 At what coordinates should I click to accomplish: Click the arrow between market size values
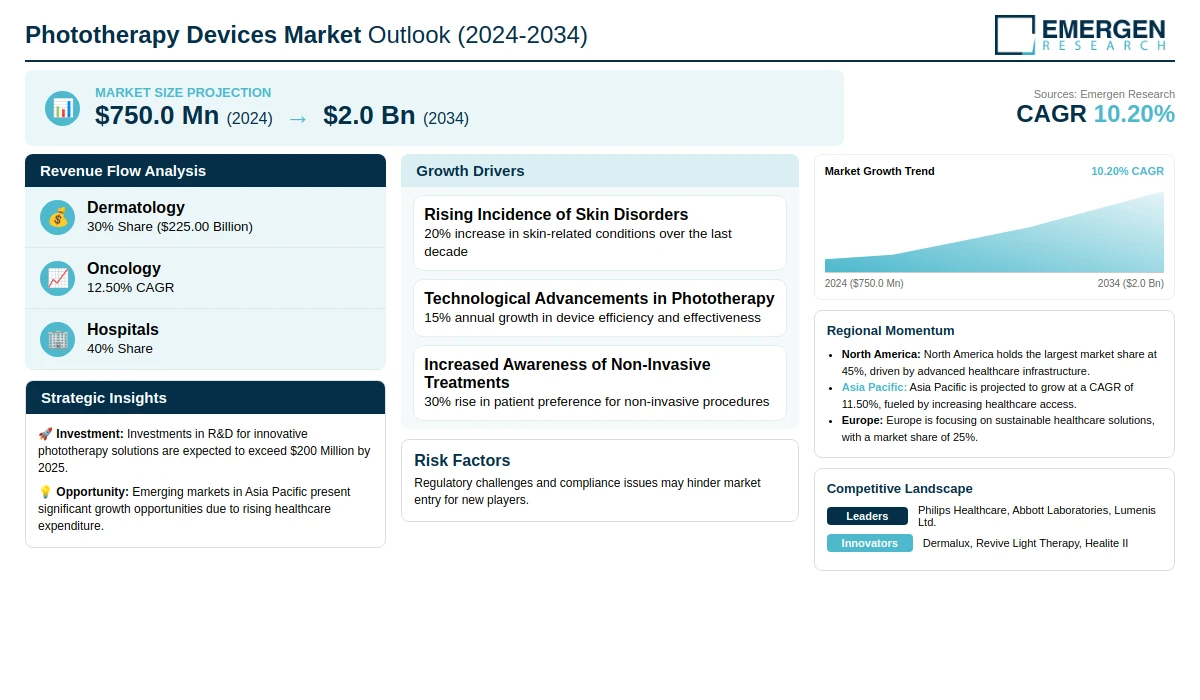pos(297,118)
